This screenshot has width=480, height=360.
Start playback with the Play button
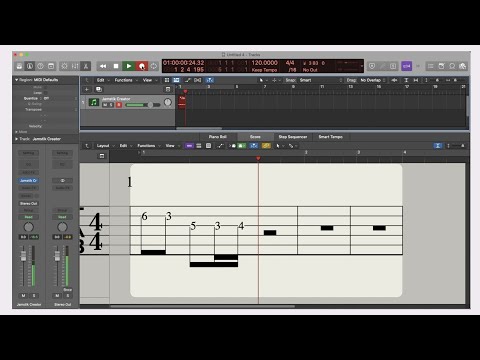click(129, 66)
